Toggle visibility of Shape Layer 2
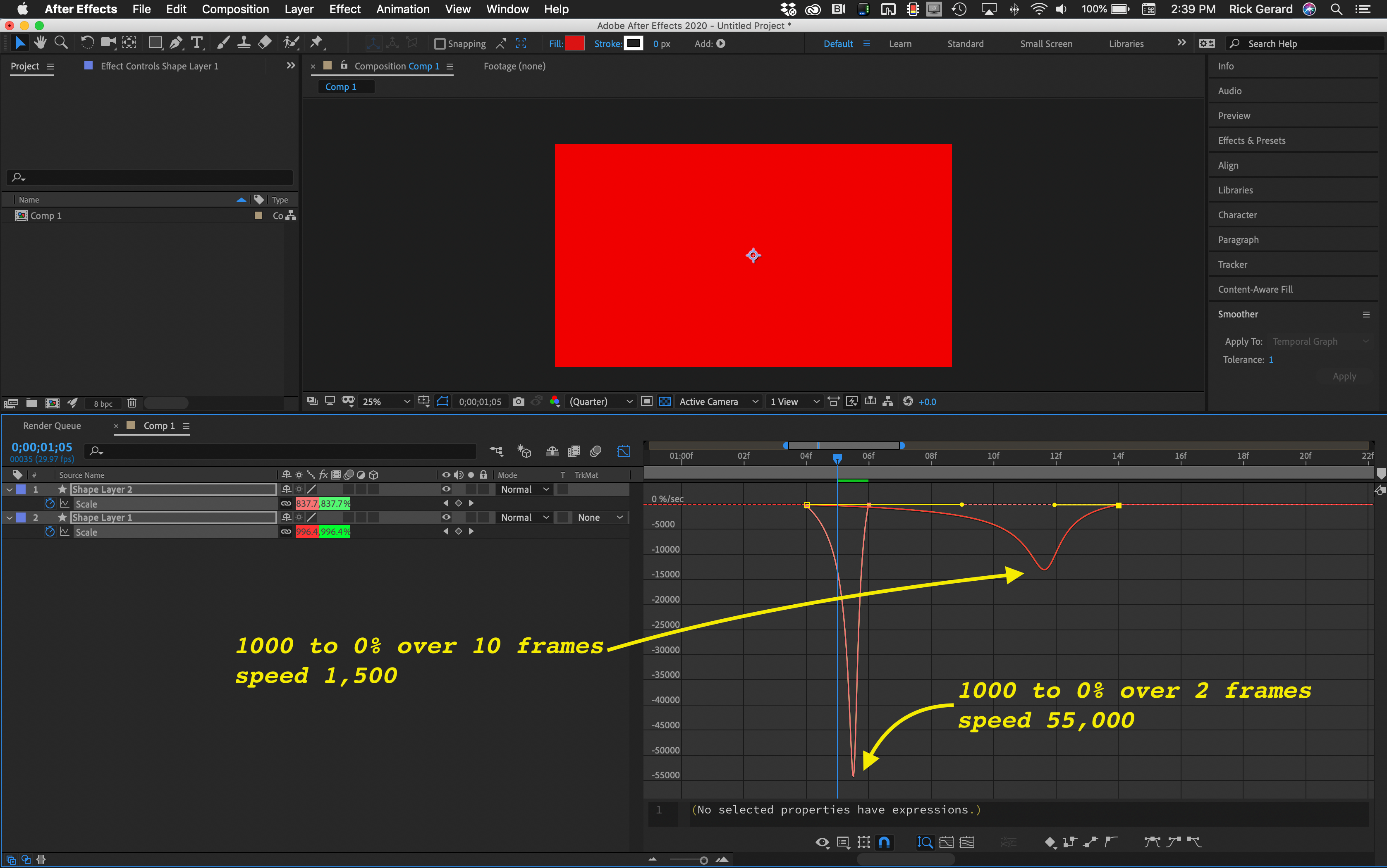1387x868 pixels. coord(447,489)
